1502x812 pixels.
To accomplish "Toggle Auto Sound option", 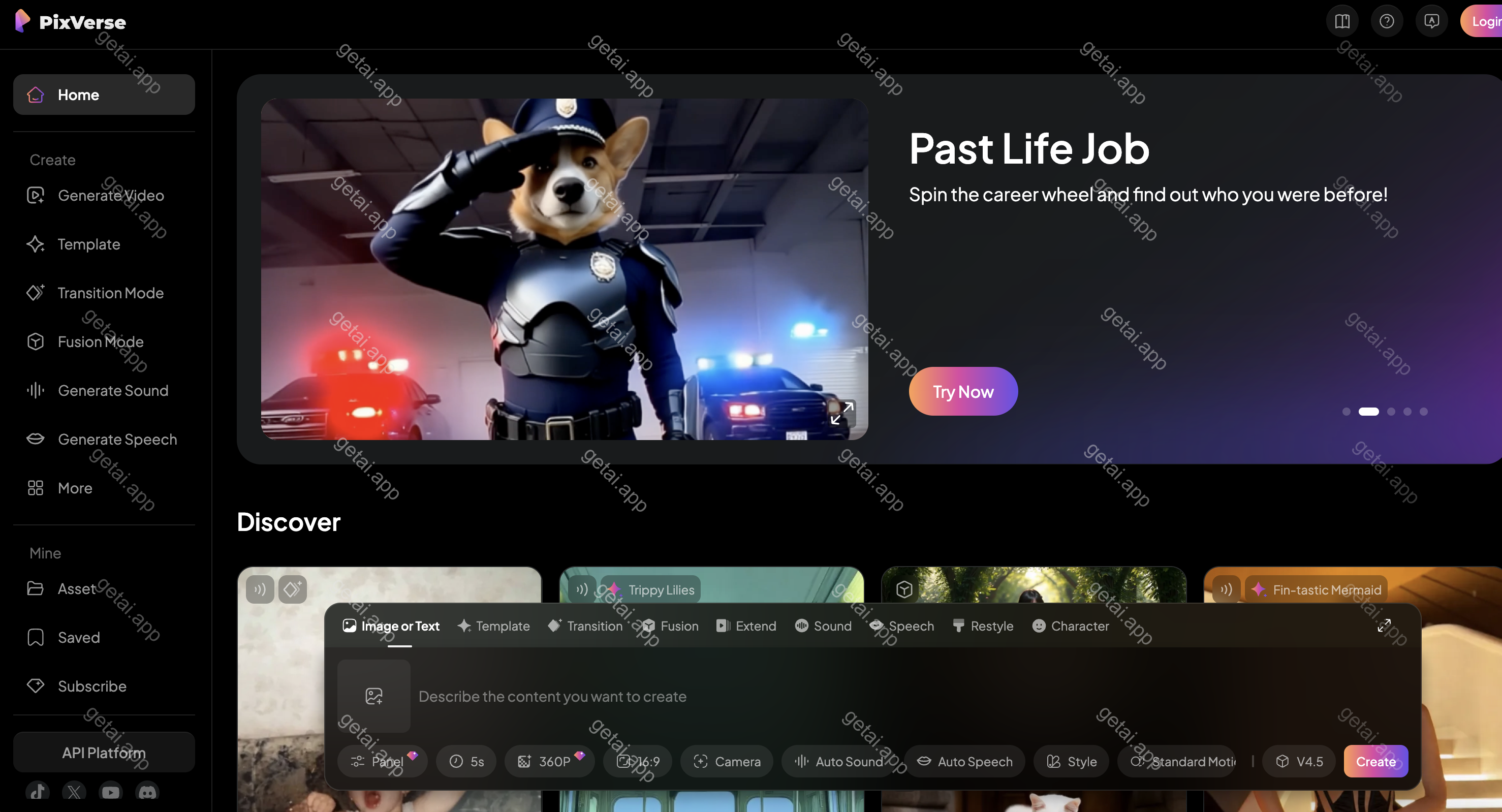I will (838, 761).
